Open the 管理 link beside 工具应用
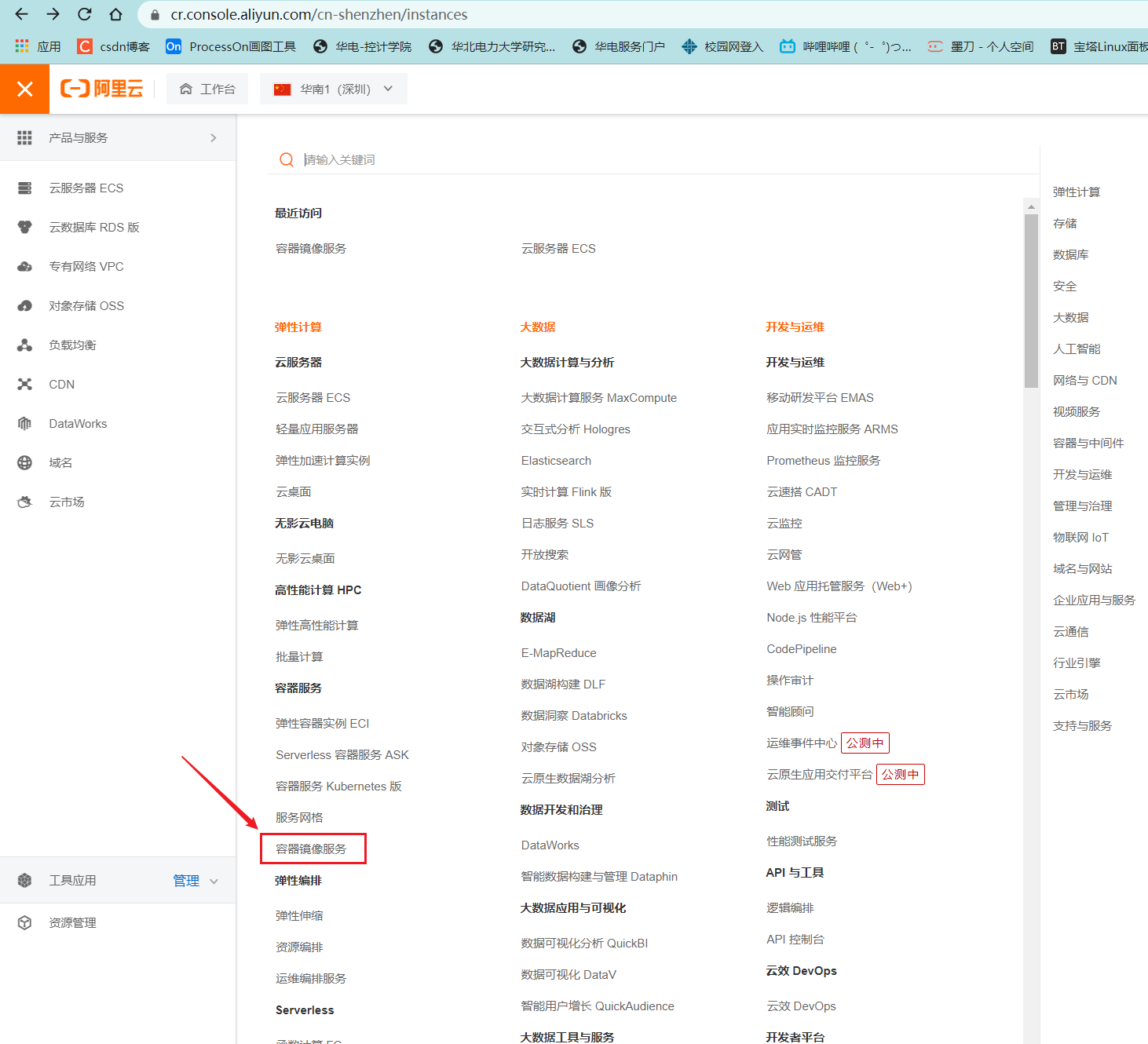1148x1044 pixels. [186, 881]
